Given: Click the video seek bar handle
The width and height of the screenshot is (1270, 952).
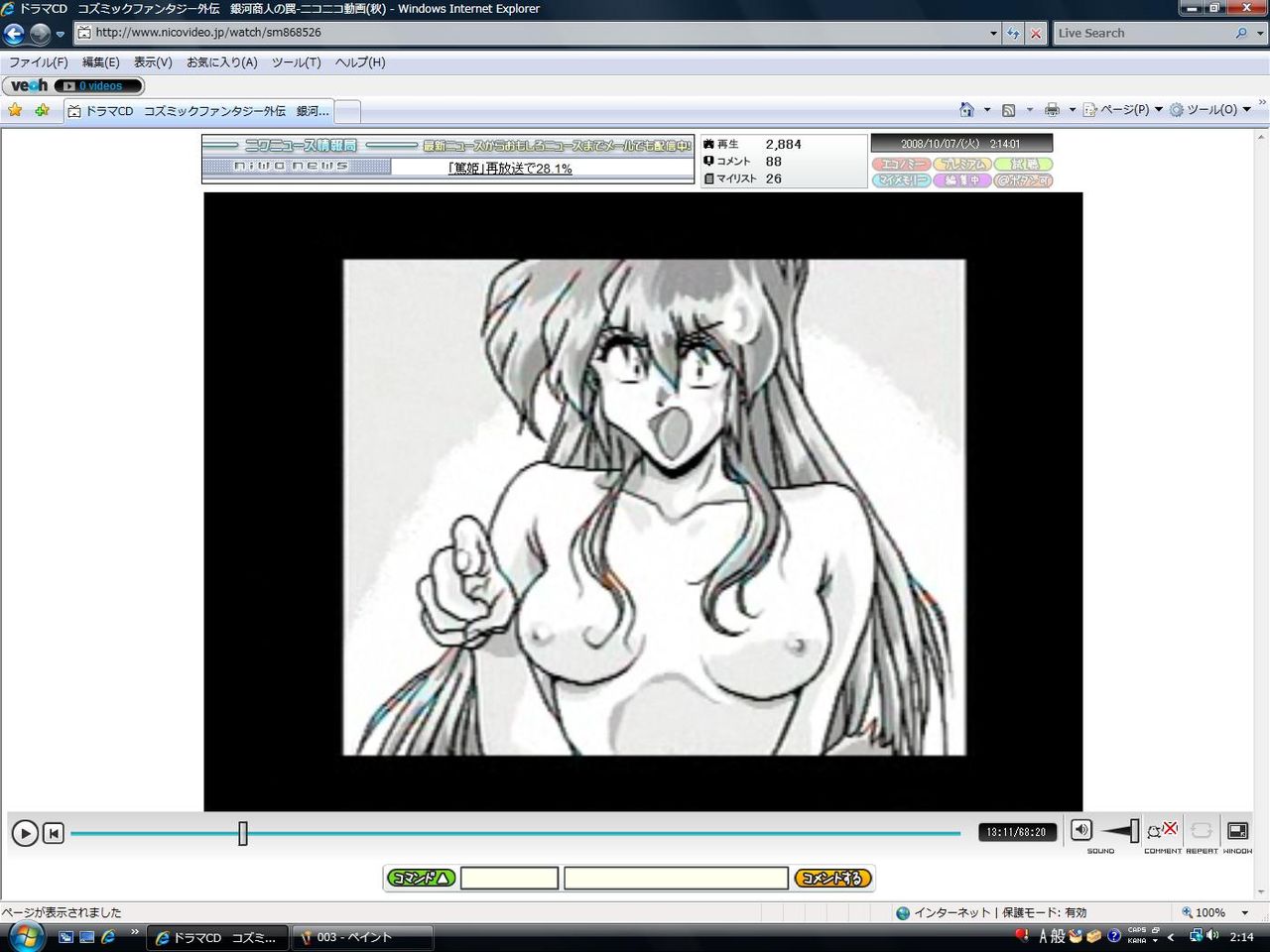Looking at the screenshot, I should (x=243, y=833).
